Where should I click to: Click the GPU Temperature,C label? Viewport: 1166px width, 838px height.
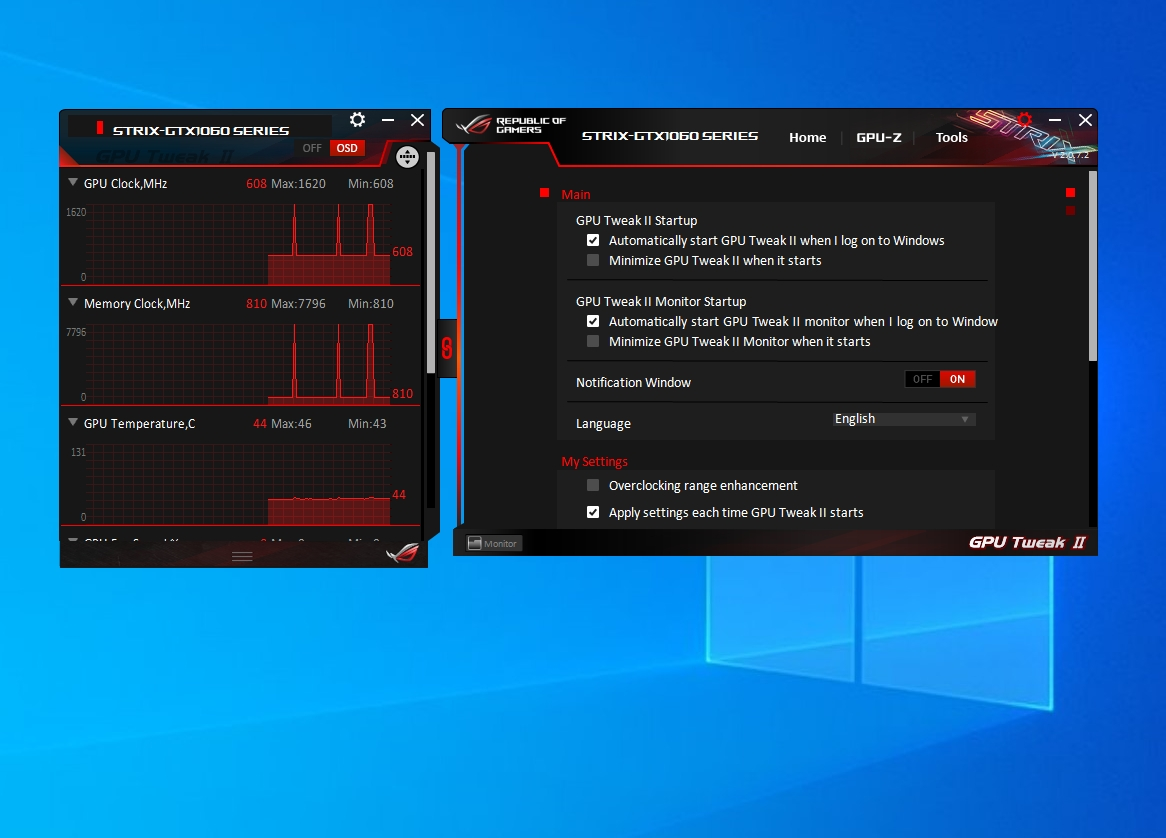[x=140, y=424]
